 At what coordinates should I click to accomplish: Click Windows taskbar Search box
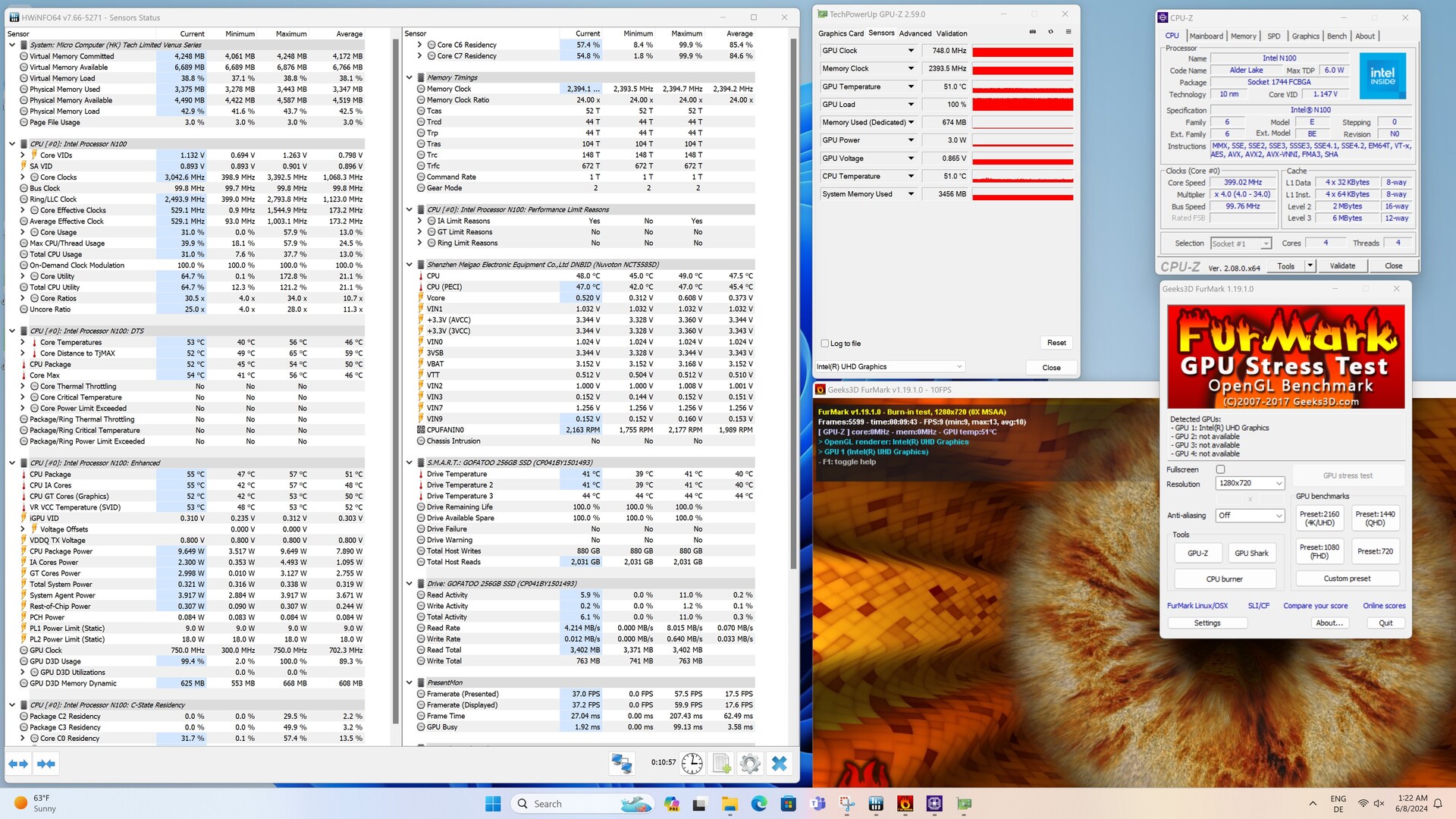pos(584,804)
